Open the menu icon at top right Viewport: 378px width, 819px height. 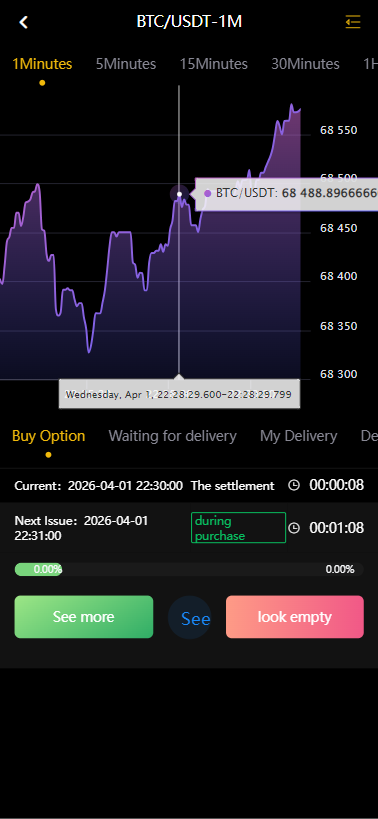(353, 21)
